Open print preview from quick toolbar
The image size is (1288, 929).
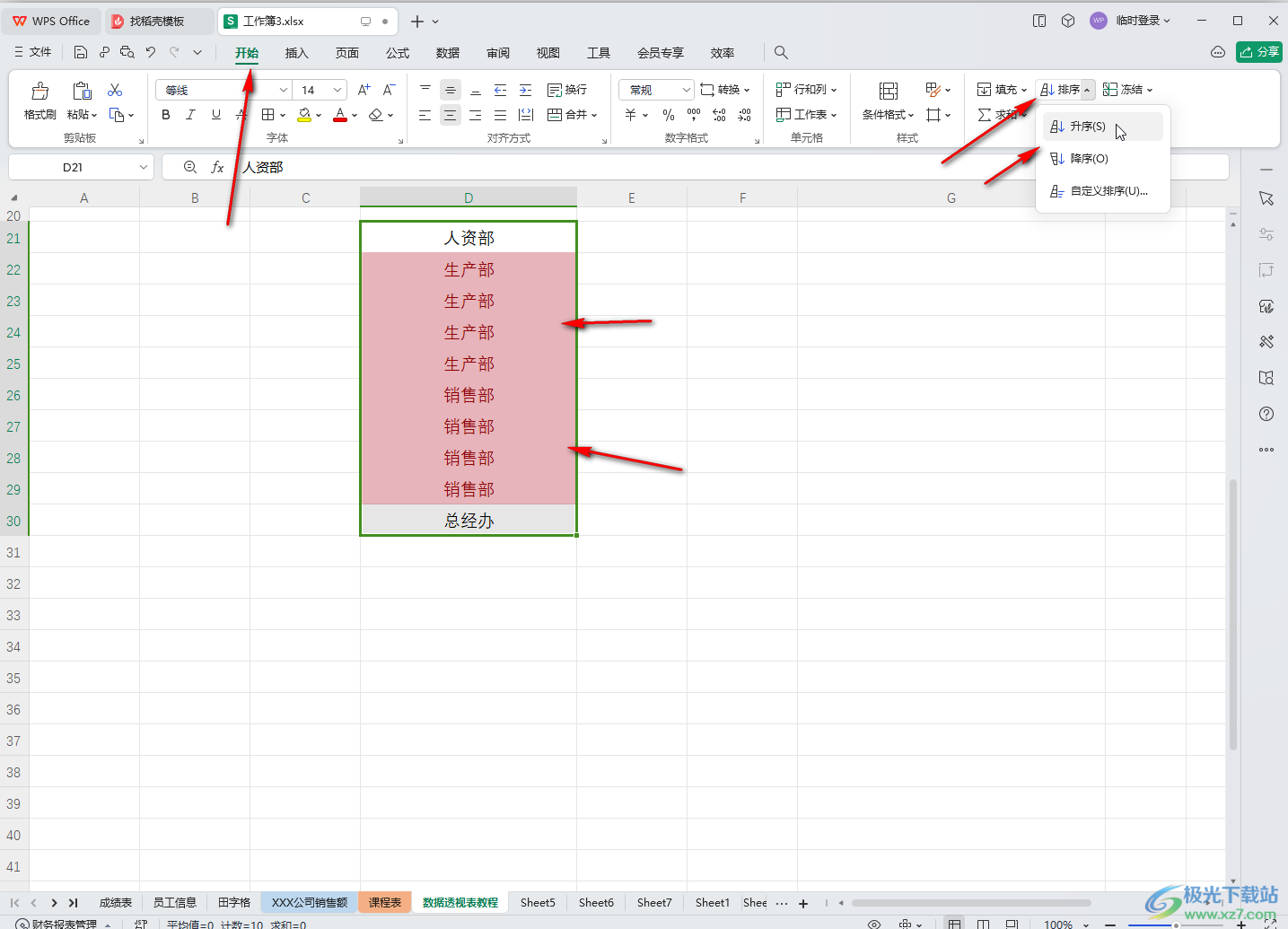127,52
